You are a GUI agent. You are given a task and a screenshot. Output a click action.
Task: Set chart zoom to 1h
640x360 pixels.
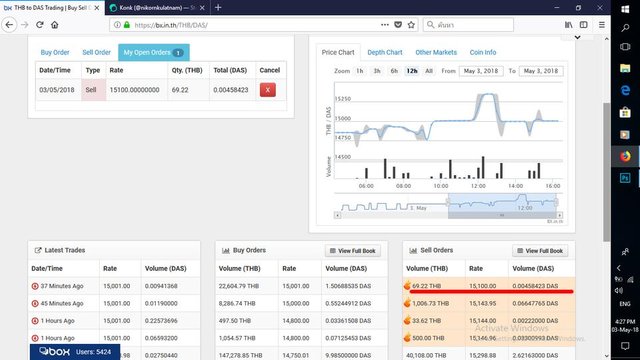tap(360, 71)
